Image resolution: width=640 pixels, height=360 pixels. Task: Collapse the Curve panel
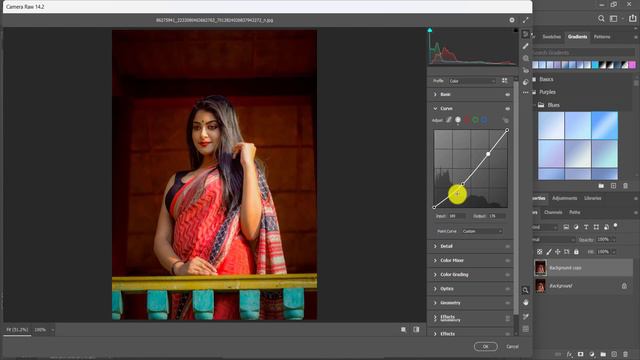pos(435,109)
